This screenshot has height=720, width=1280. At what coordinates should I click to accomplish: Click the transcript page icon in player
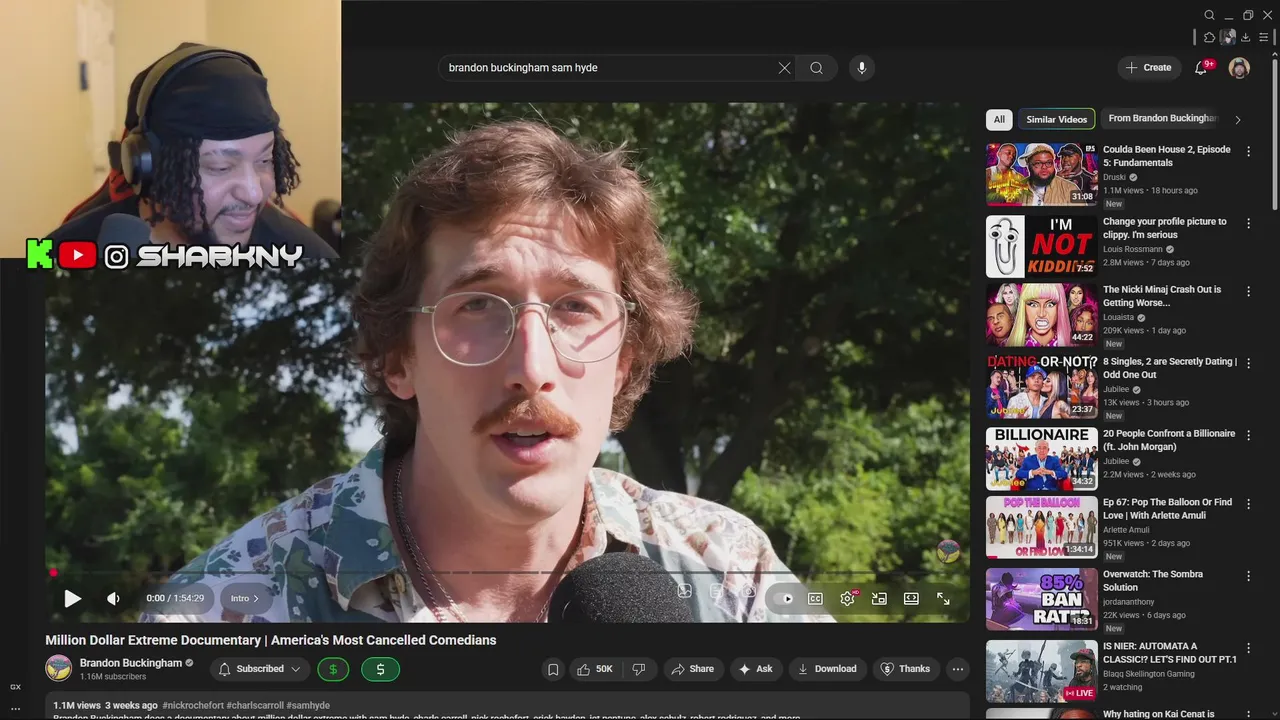716,591
